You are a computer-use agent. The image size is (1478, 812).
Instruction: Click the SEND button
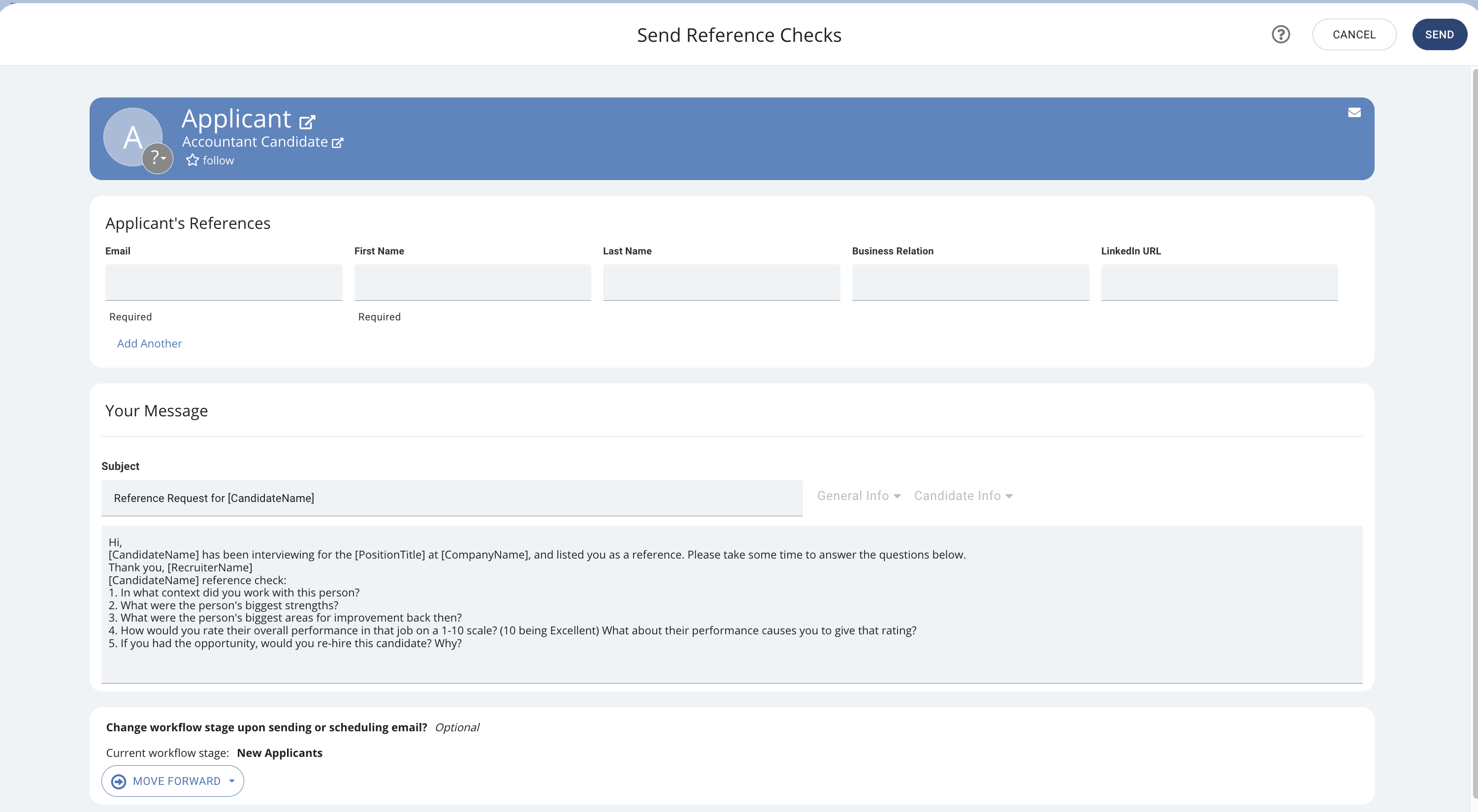[x=1439, y=34]
